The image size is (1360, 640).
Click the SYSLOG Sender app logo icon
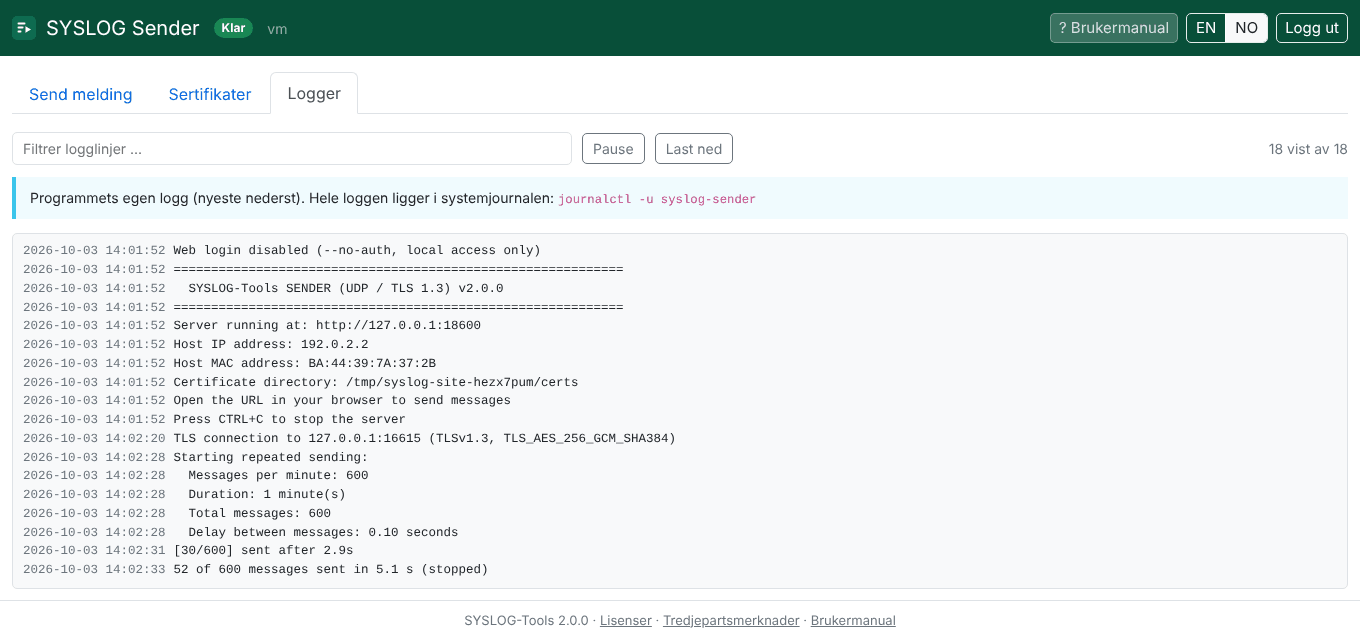click(x=24, y=28)
